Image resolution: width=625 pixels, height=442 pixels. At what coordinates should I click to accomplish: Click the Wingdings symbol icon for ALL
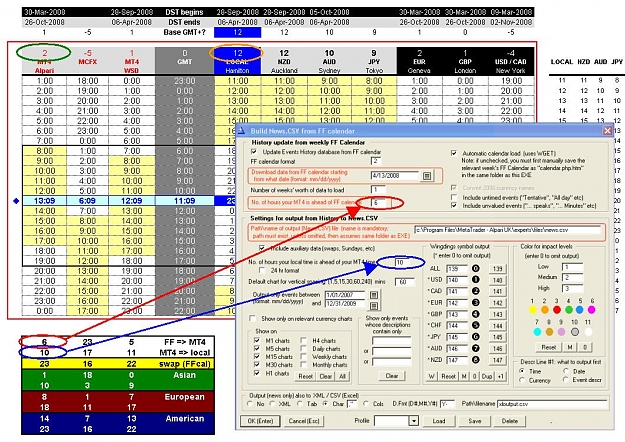pos(476,269)
